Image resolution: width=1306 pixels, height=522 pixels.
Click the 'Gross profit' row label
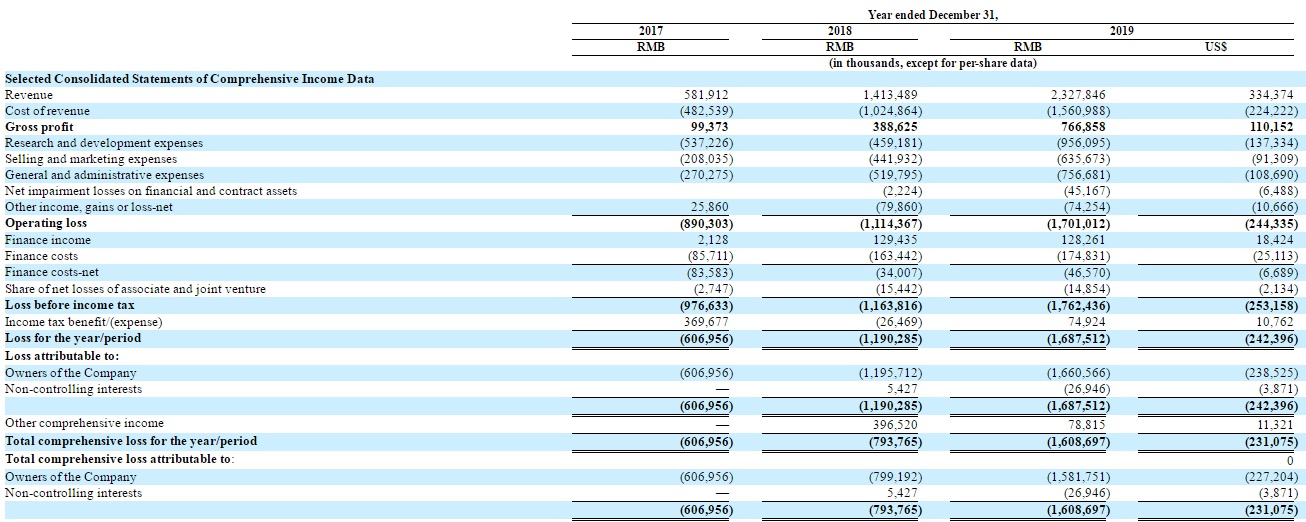point(39,127)
